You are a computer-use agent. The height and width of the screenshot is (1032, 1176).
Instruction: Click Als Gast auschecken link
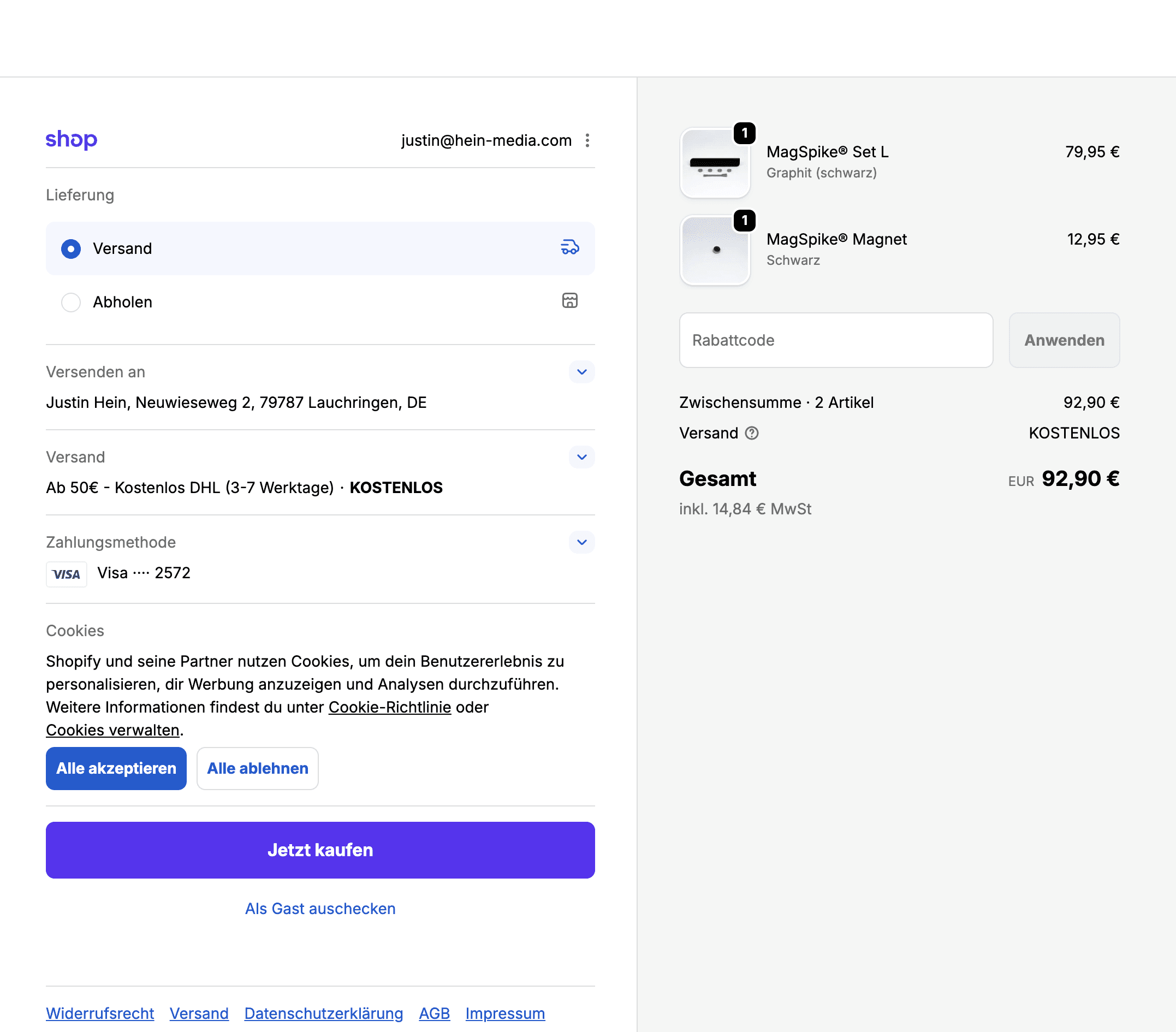320,908
